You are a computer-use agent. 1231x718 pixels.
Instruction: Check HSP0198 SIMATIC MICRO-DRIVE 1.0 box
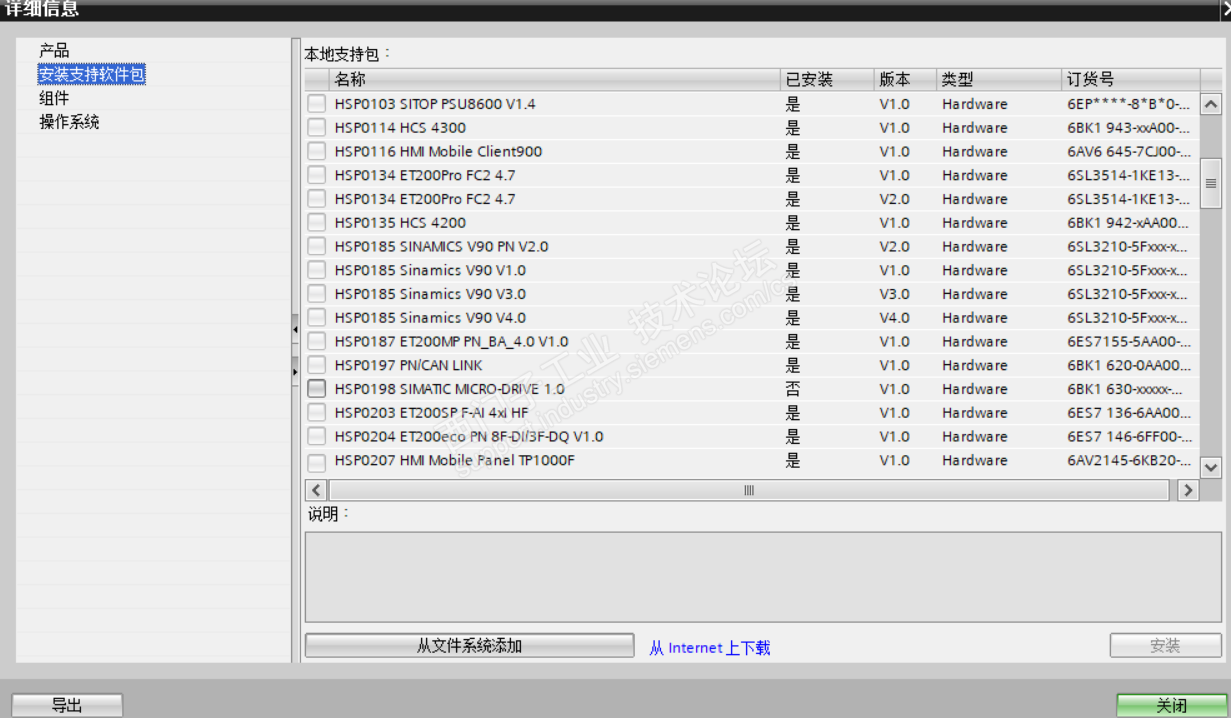[x=317, y=389]
